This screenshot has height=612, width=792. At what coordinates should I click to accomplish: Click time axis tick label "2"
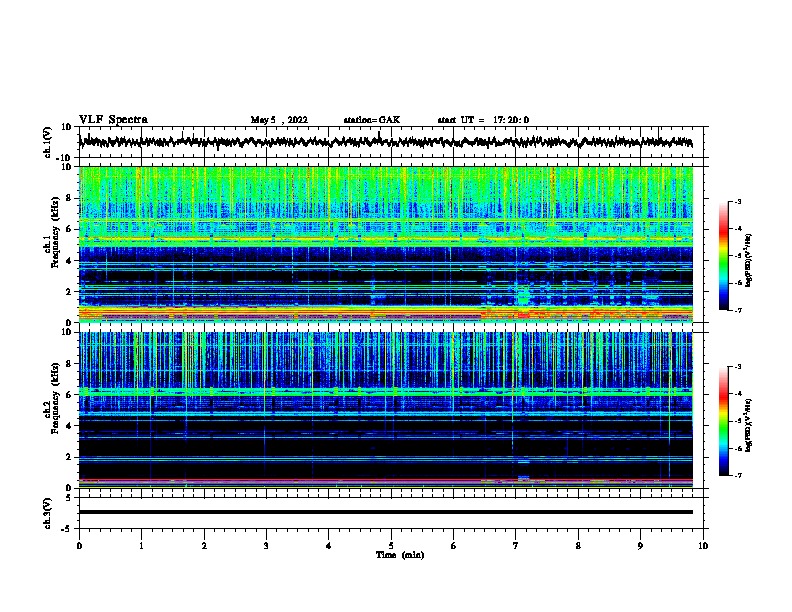click(x=204, y=546)
